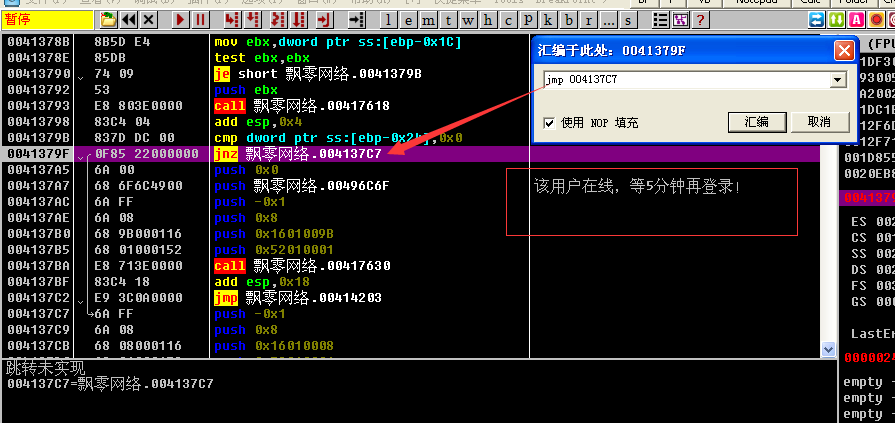Screen dimensions: 895x423
Task: Show the Log window via the 'l' button
Action: coord(389,20)
